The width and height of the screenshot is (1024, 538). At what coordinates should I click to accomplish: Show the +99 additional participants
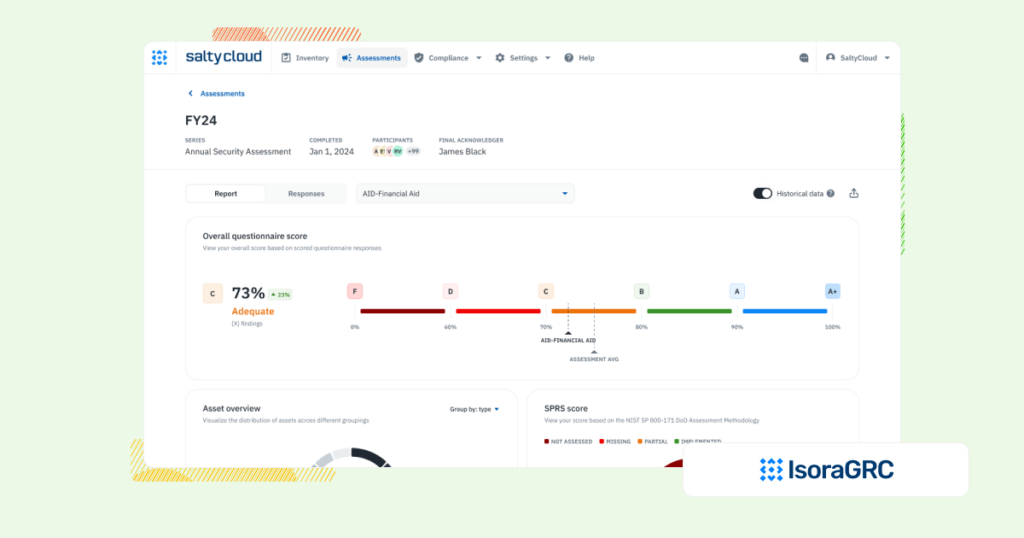click(x=413, y=151)
